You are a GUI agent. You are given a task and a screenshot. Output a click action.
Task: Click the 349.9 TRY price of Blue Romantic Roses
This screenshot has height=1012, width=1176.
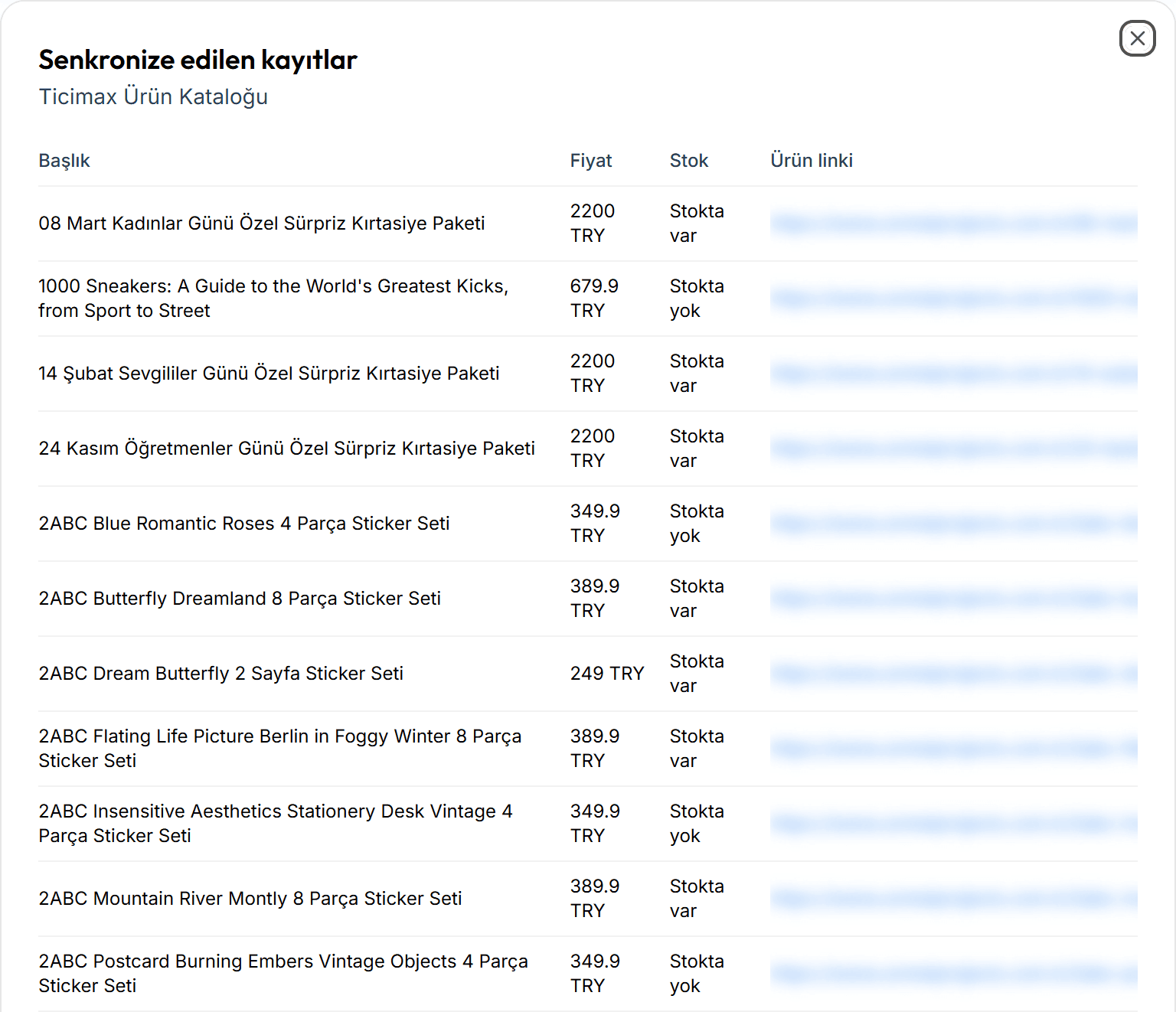click(595, 524)
